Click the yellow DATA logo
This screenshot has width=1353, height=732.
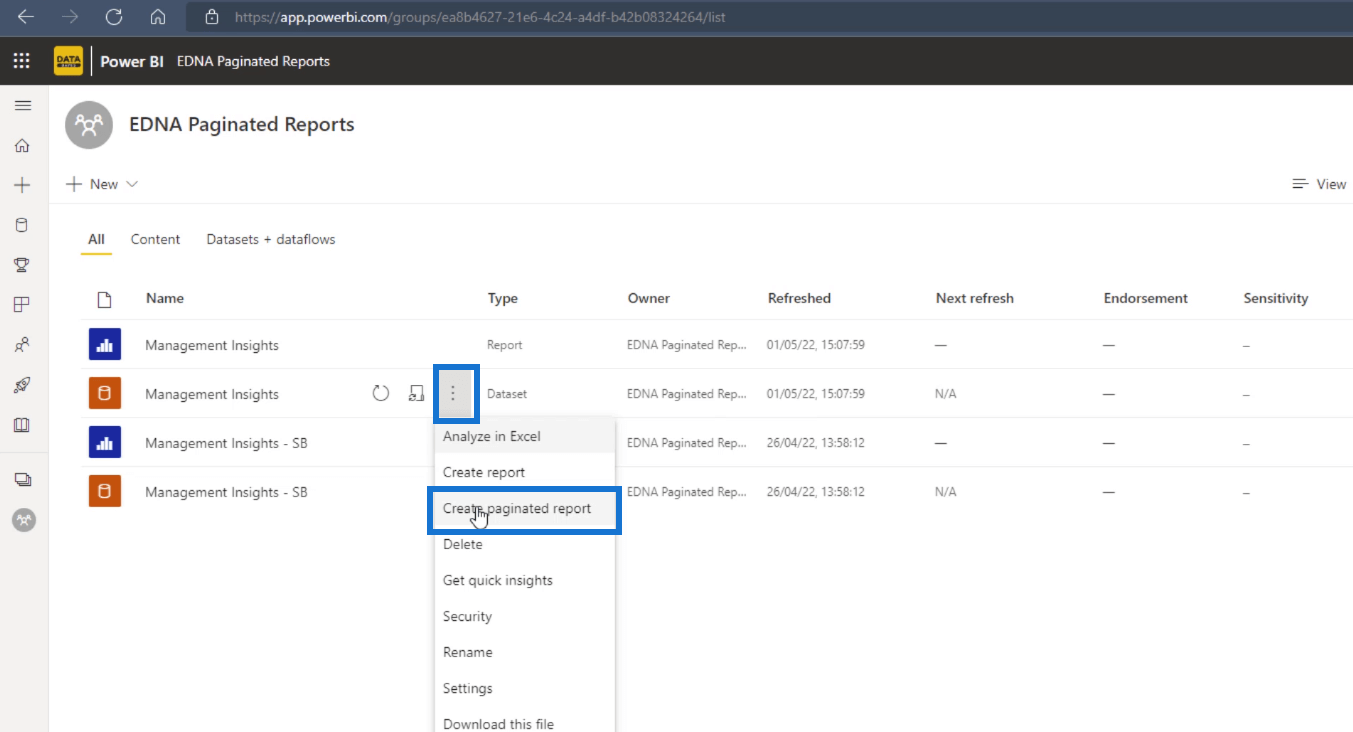click(x=68, y=61)
